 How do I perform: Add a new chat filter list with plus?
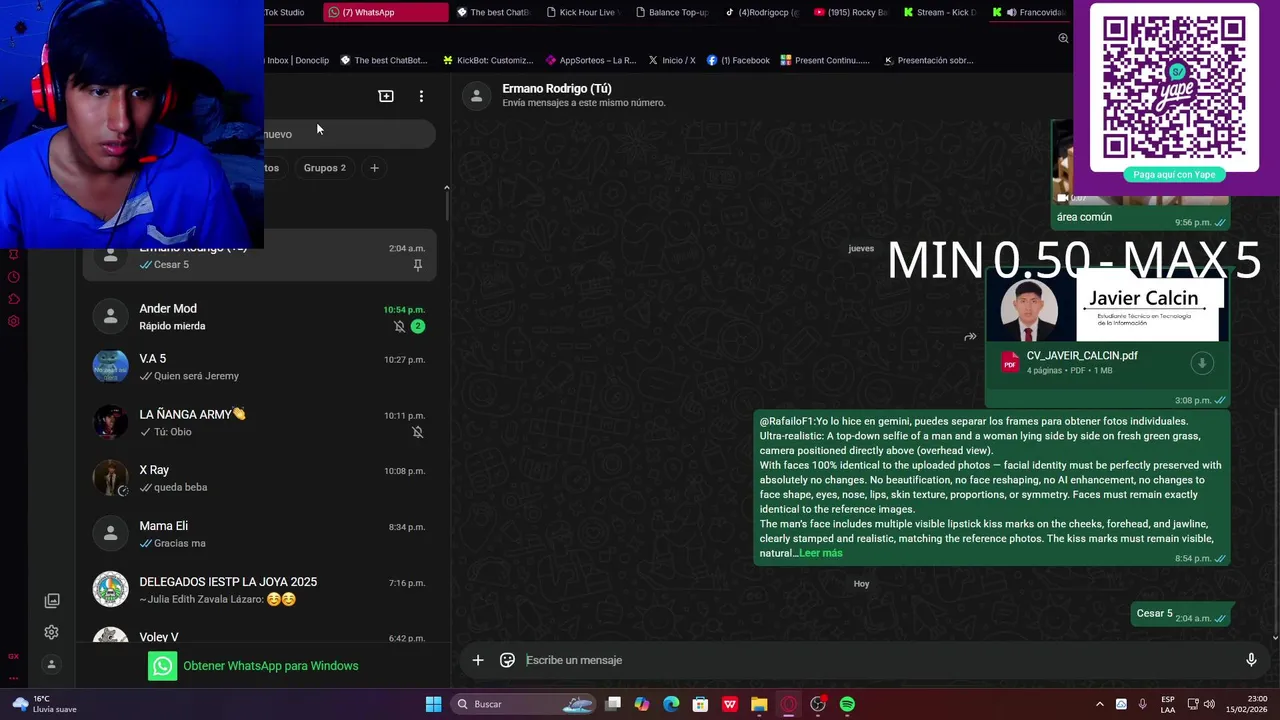(x=374, y=168)
